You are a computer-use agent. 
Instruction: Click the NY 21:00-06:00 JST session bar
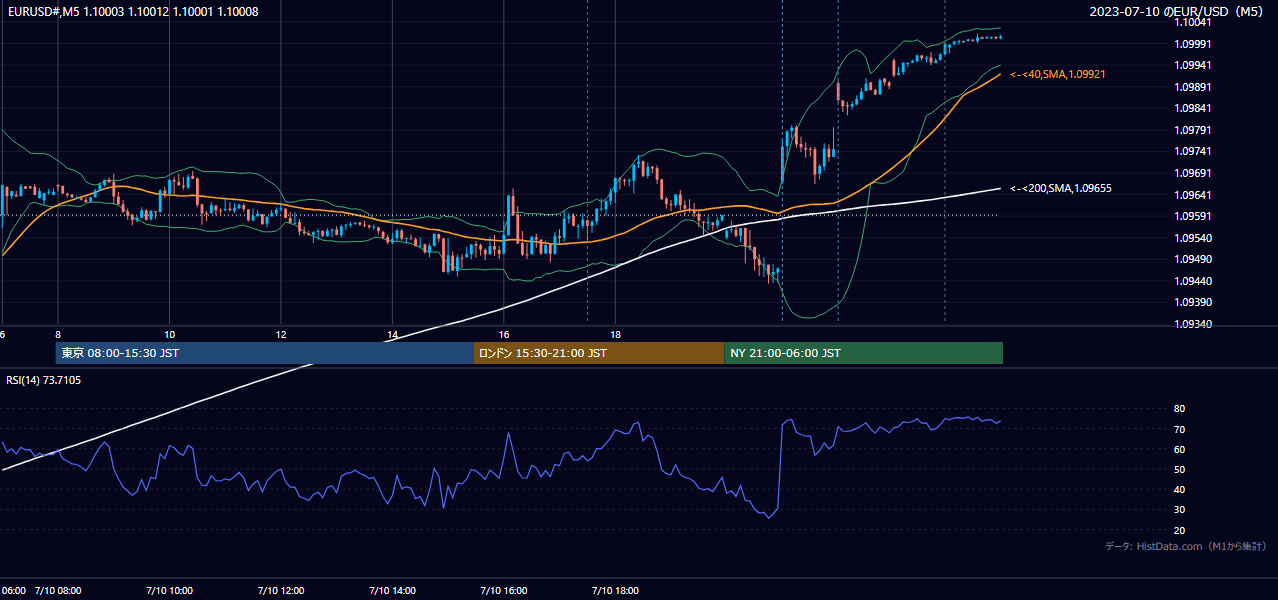[x=863, y=353]
